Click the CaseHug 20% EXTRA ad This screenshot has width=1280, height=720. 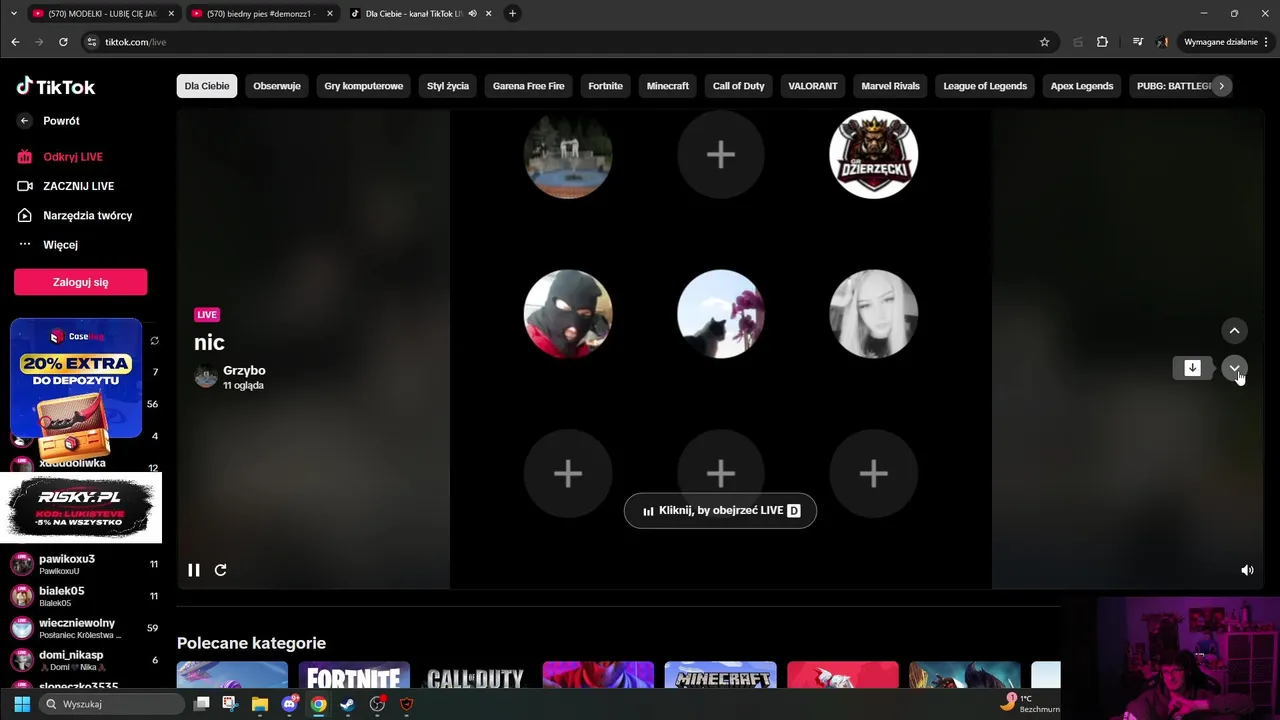click(x=76, y=378)
